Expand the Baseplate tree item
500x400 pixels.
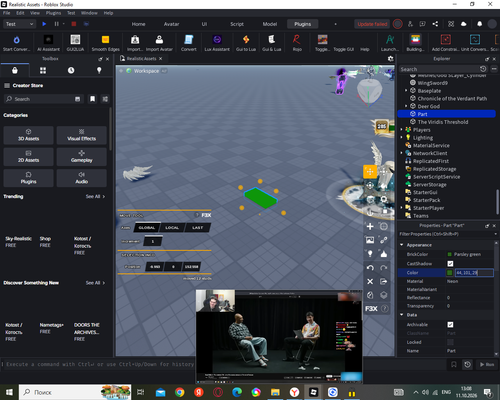tap(406, 91)
